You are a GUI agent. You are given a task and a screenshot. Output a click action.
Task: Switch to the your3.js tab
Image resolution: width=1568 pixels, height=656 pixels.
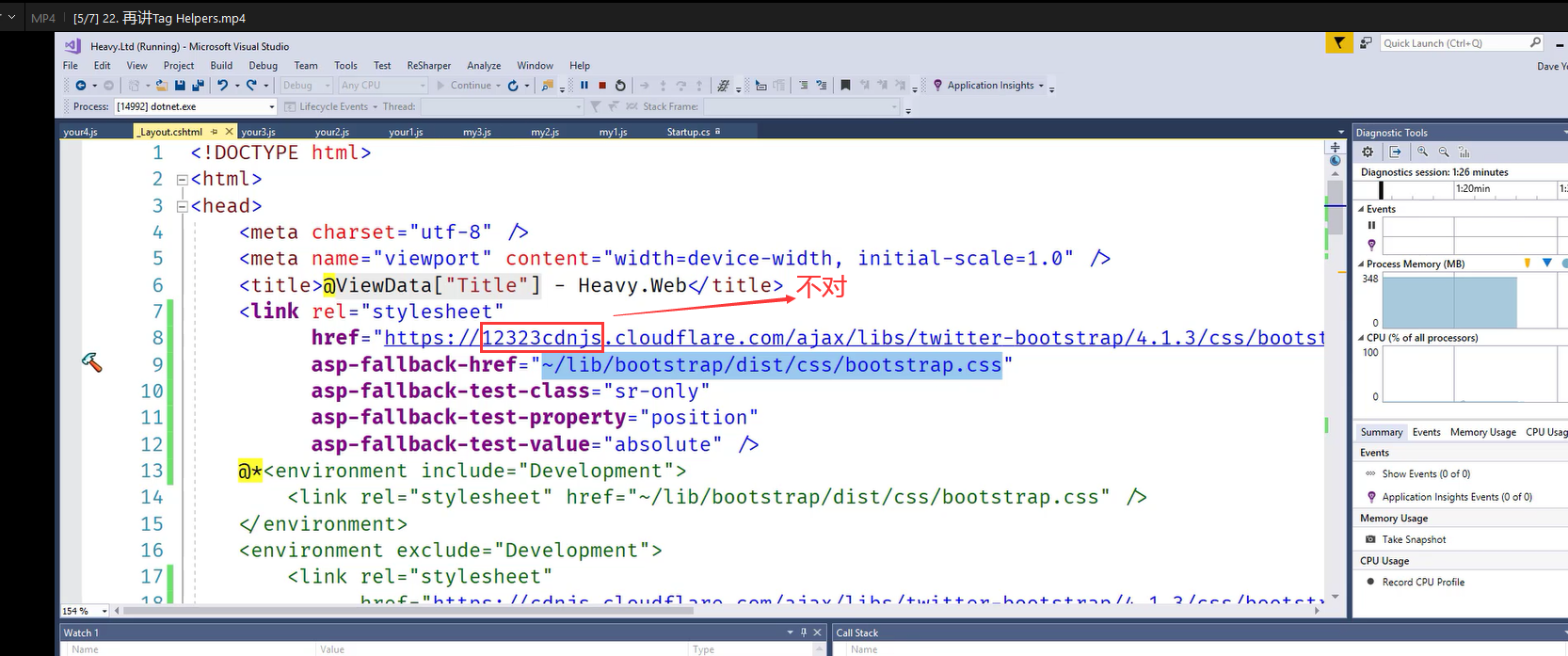(259, 132)
